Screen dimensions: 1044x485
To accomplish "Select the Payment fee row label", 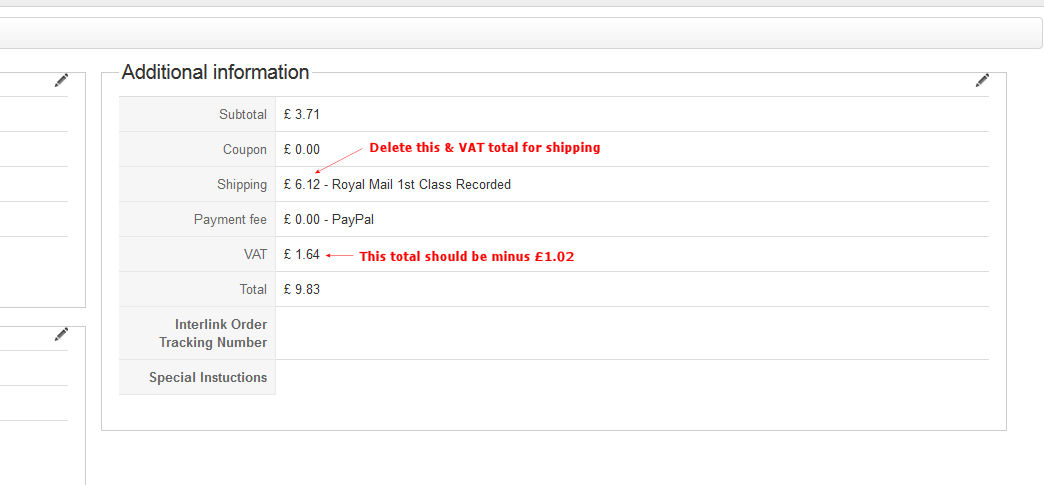I will (230, 220).
